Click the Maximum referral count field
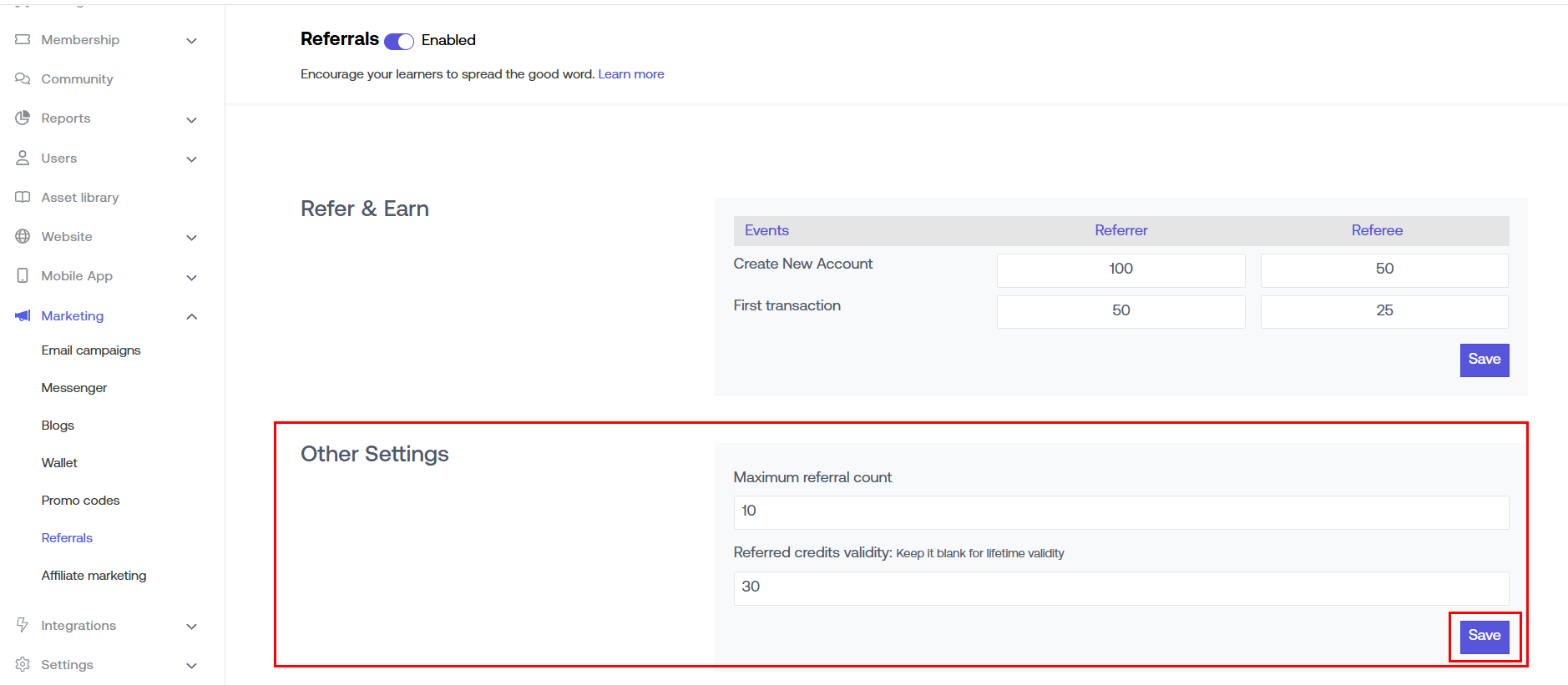1568x685 pixels. click(x=1120, y=511)
